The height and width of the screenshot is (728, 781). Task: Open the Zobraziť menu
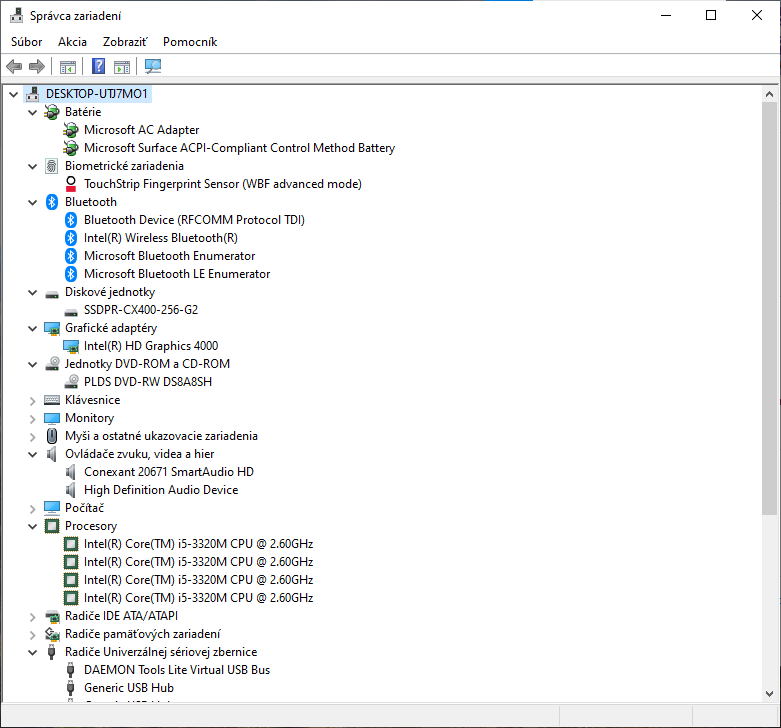click(x=125, y=42)
